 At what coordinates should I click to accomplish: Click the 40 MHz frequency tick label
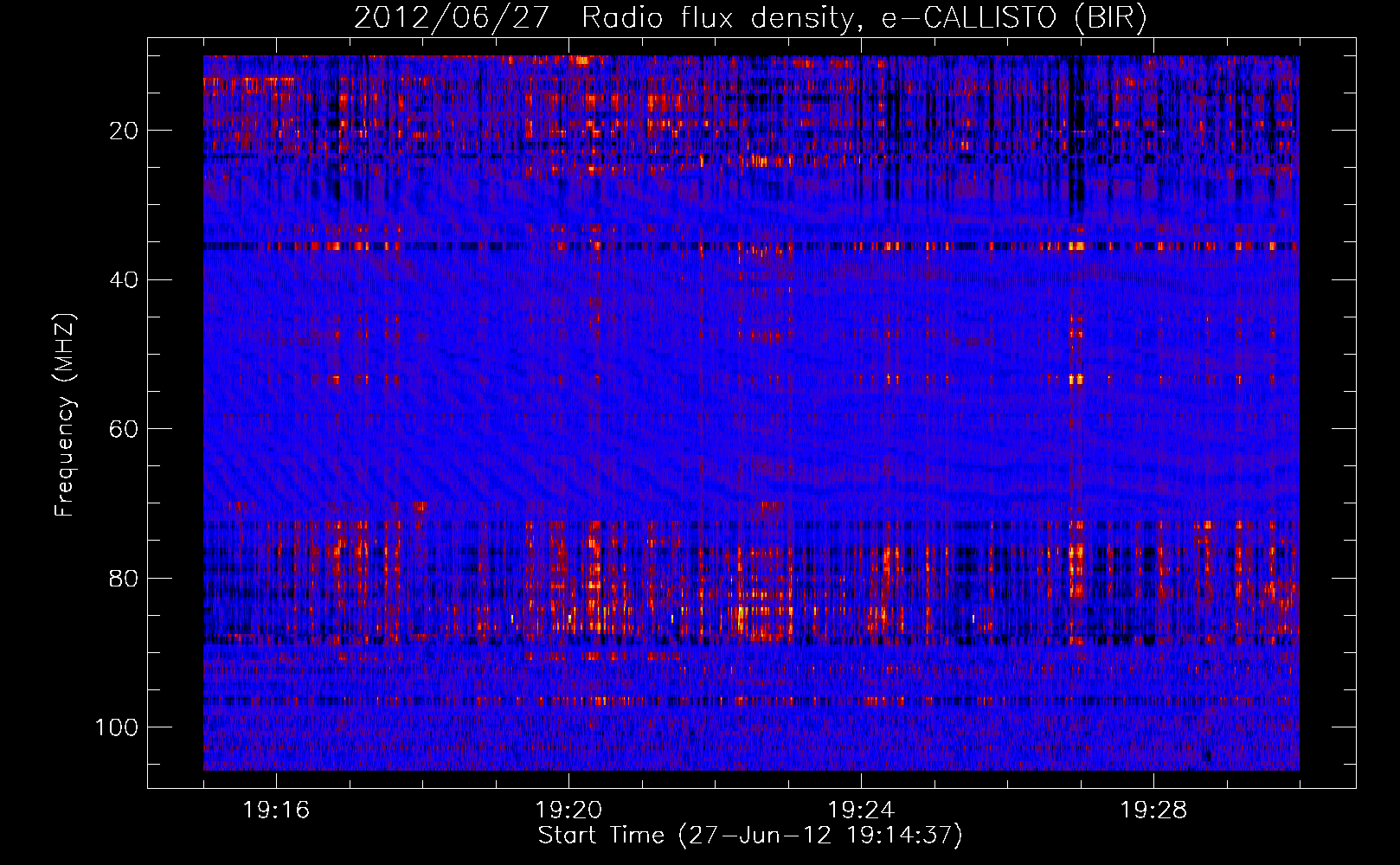point(125,279)
